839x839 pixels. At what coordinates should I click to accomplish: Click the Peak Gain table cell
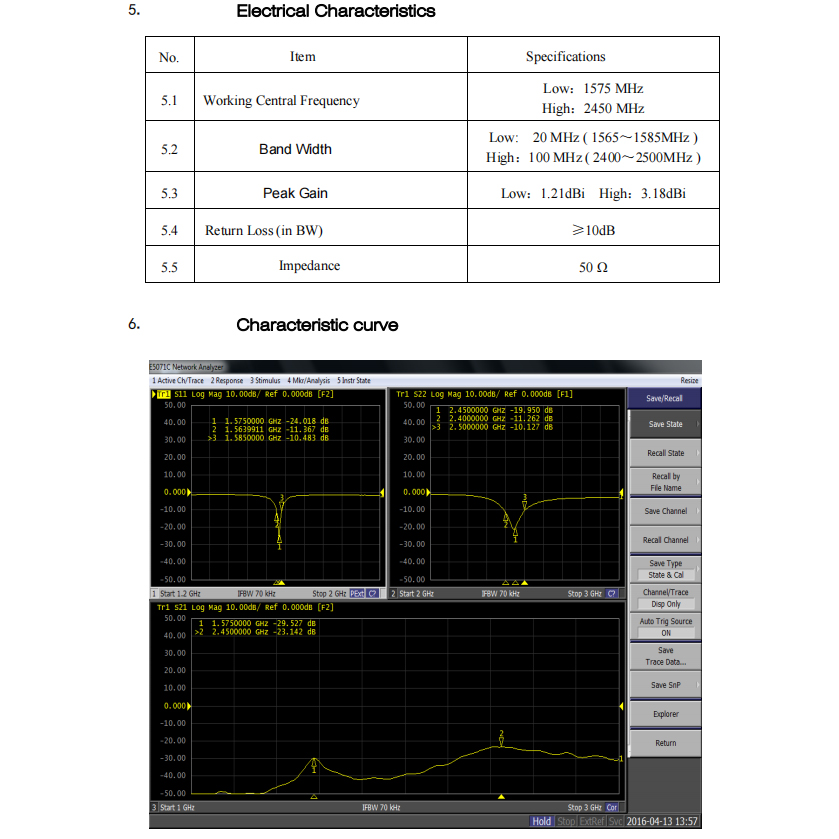(x=331, y=190)
